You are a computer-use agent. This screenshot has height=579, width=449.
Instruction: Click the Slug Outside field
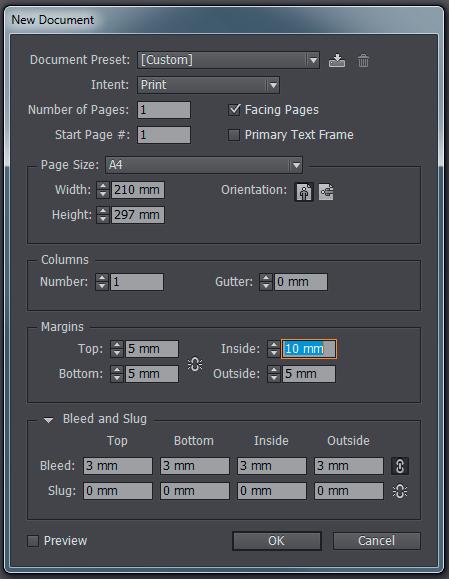(349, 491)
